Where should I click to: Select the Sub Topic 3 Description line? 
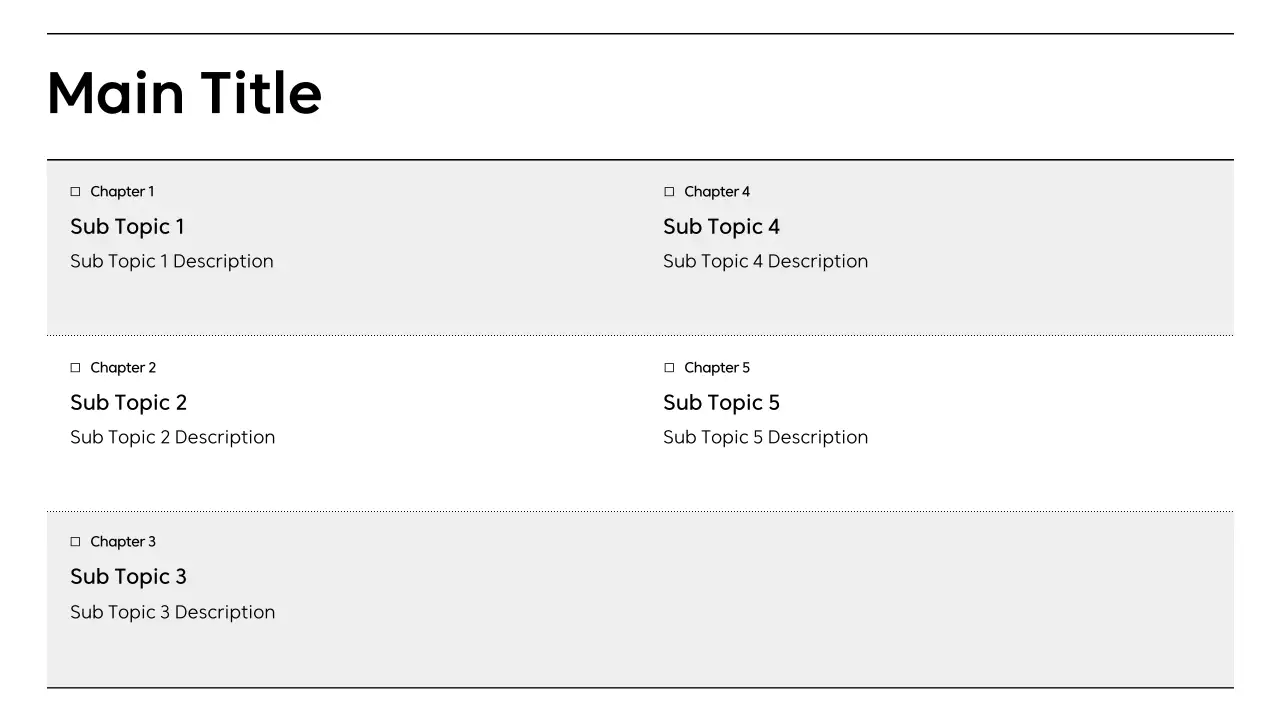coord(172,613)
